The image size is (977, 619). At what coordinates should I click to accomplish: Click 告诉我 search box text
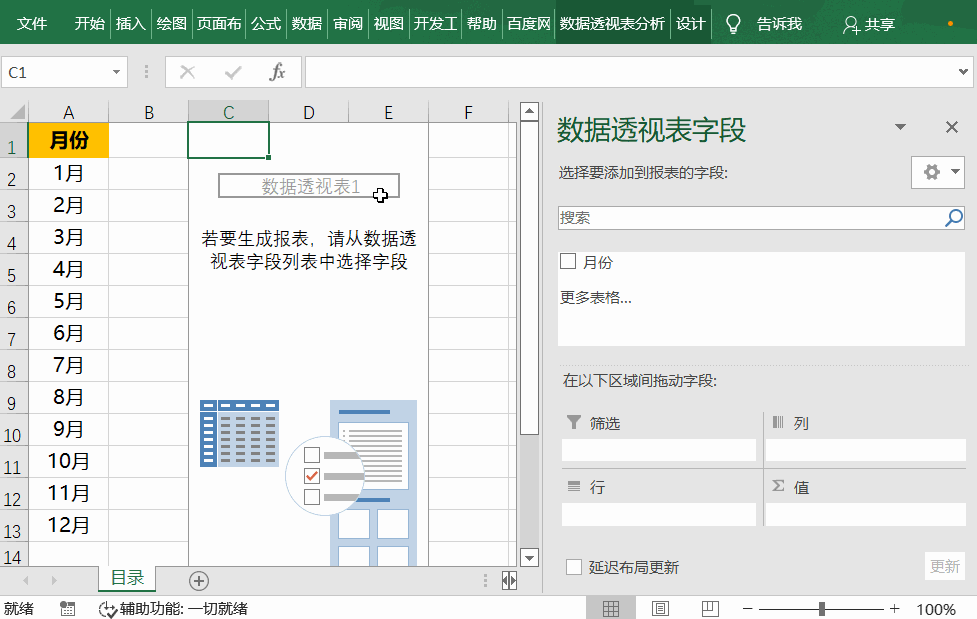pos(779,24)
